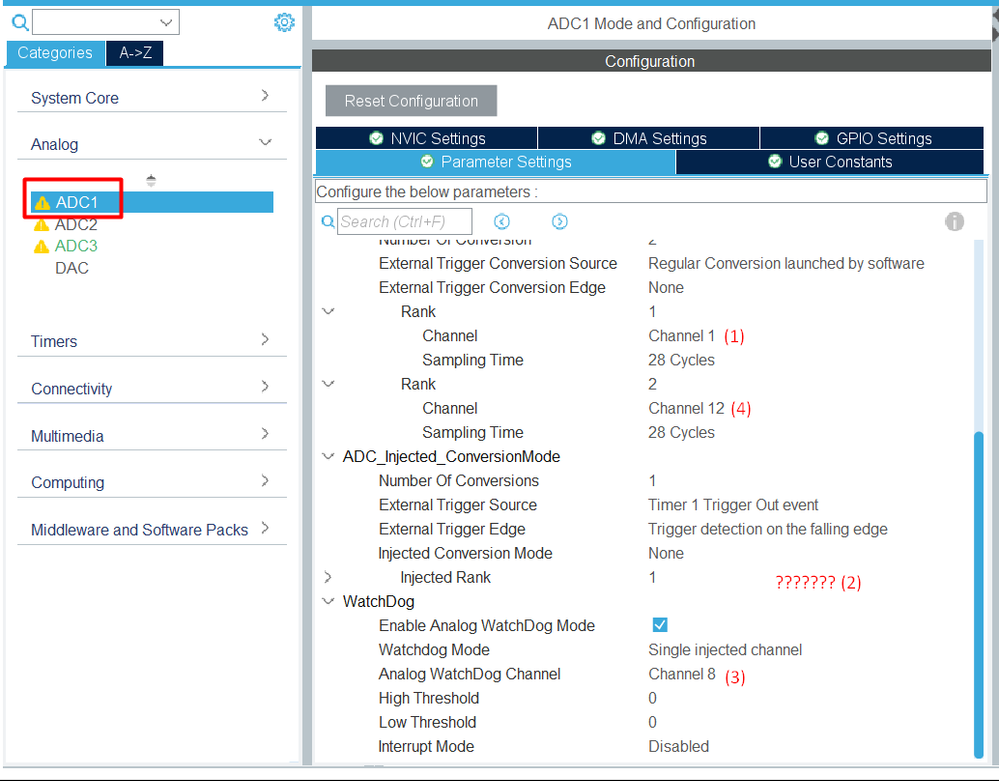Screen dimensions: 999x781
Task: Click 'Timer 1 Trigger Out event' value
Action: click(x=733, y=505)
